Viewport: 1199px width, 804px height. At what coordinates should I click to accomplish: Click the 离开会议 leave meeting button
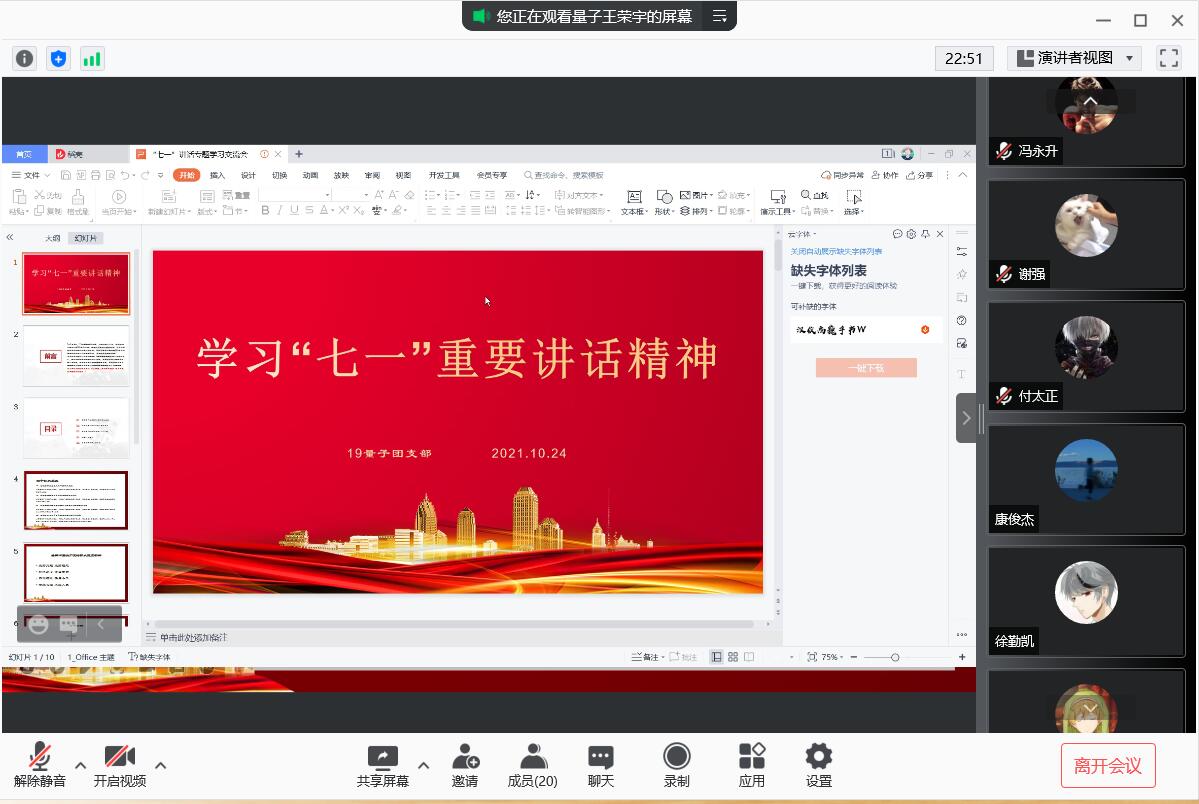tap(1107, 766)
